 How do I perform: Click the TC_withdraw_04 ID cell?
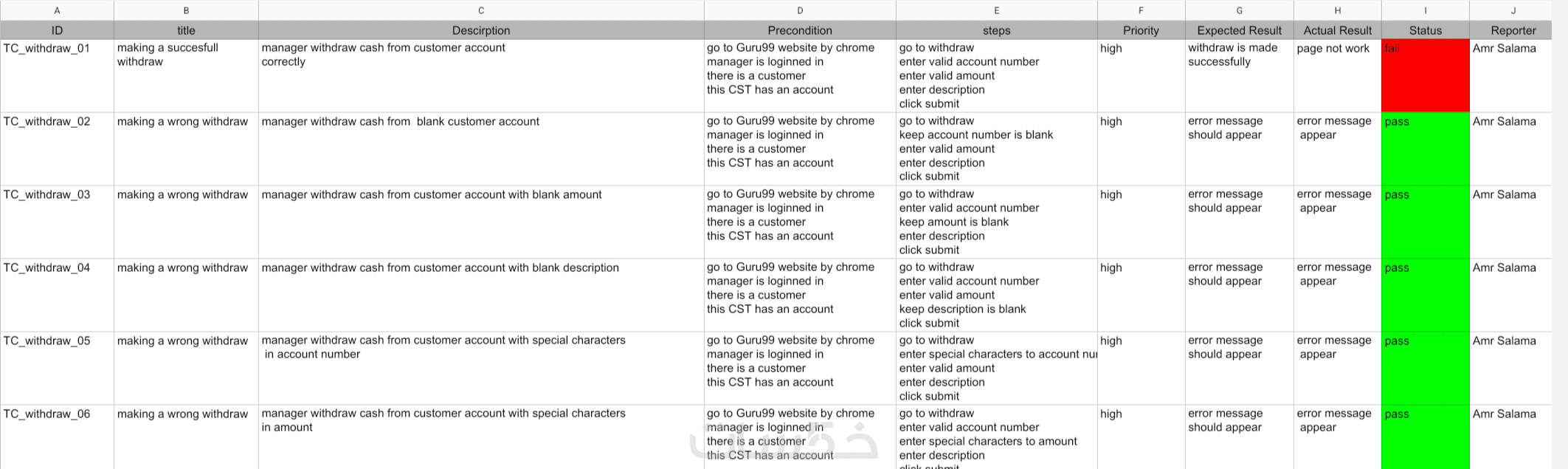57,295
